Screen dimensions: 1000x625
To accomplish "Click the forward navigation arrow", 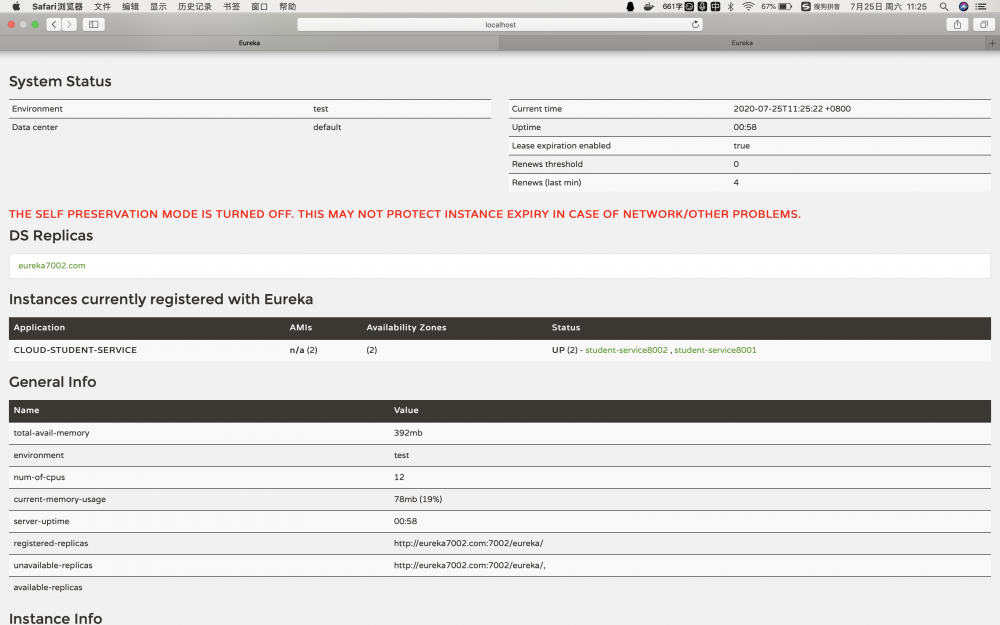I will tap(67, 24).
